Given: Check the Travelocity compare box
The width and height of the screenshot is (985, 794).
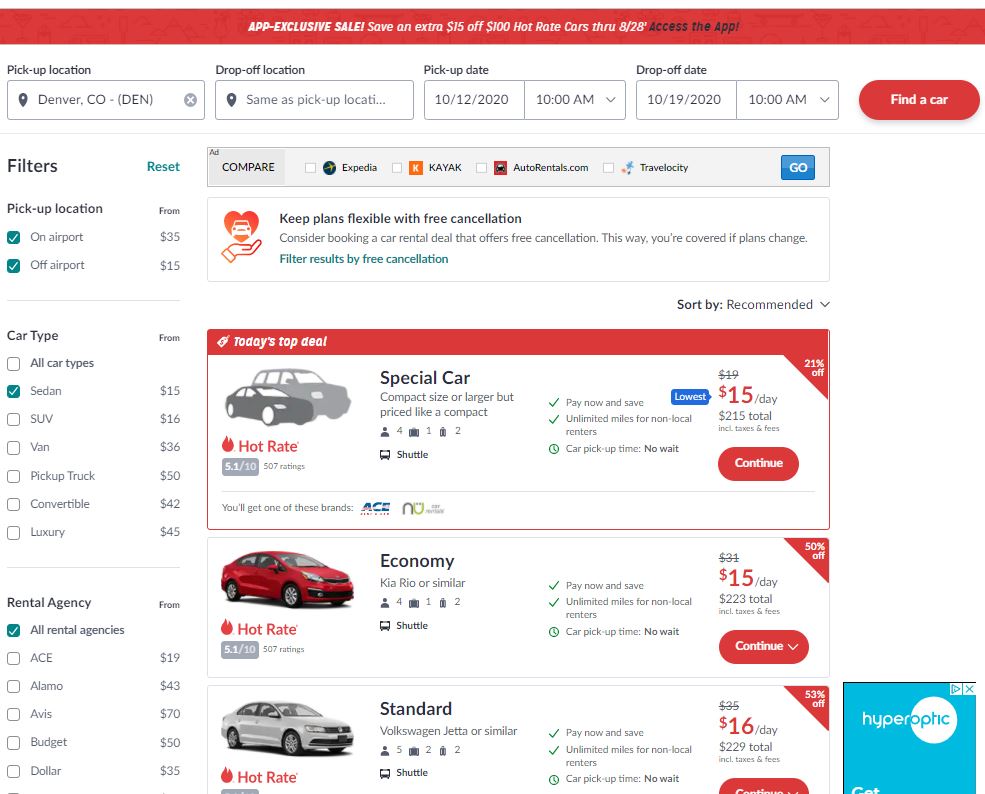Looking at the screenshot, I should coord(608,168).
